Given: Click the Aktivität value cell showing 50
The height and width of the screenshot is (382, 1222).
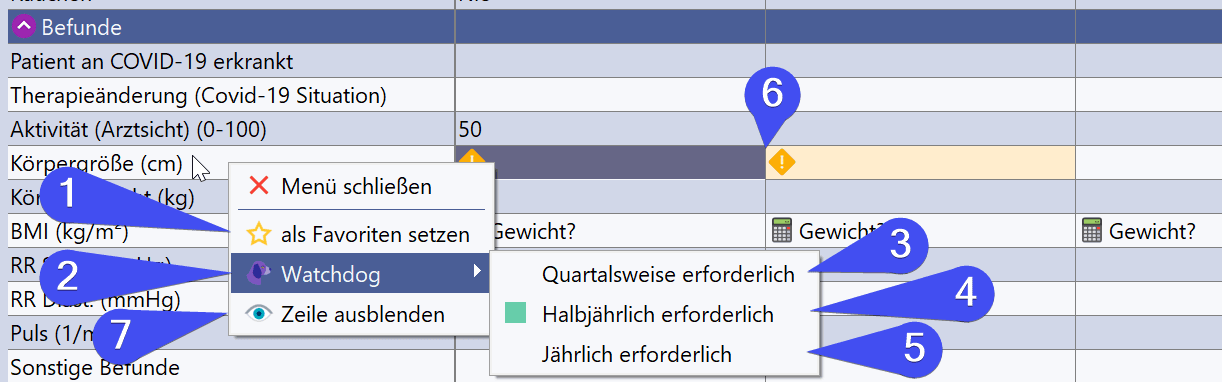Looking at the screenshot, I should 610,129.
